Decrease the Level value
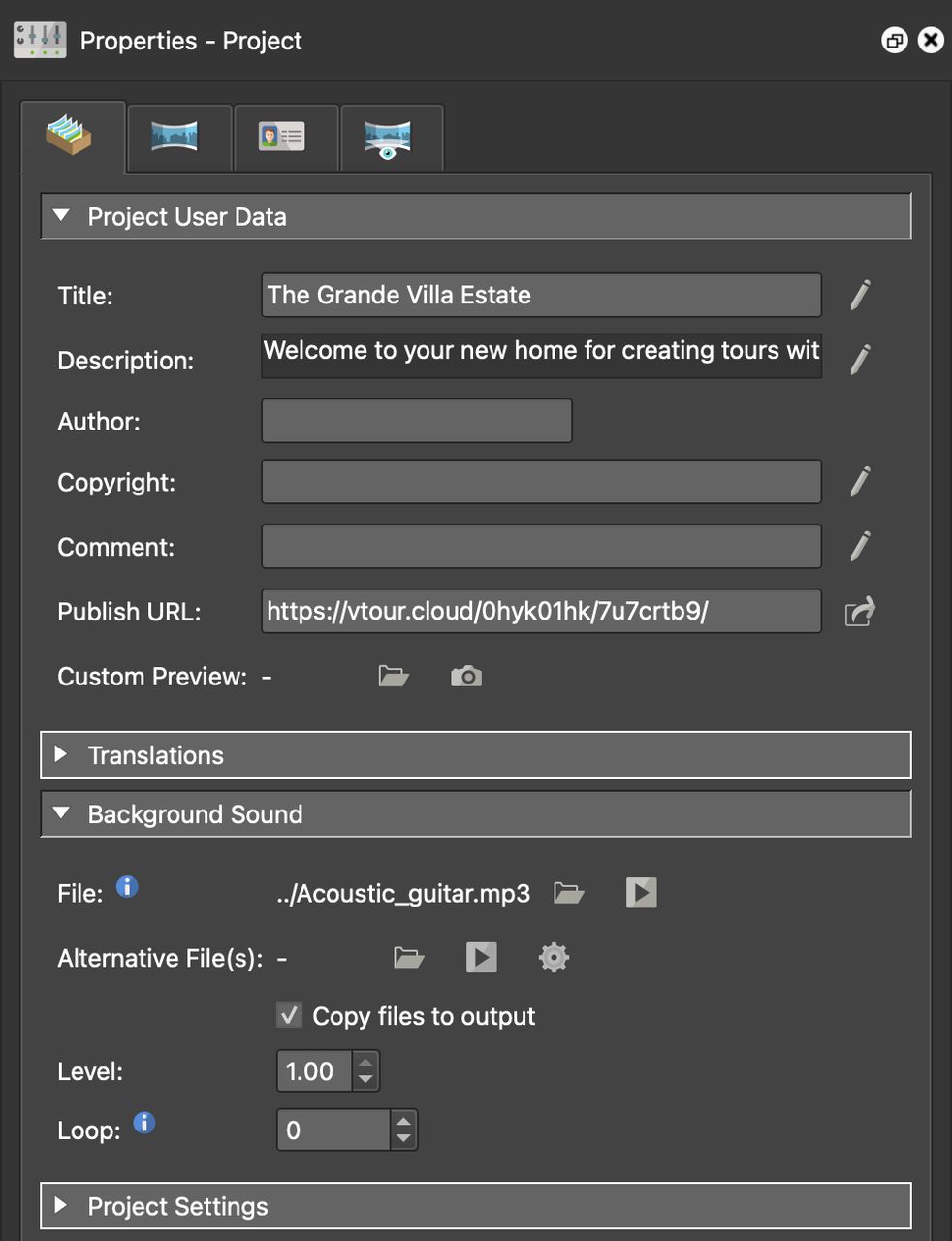This screenshot has width=952, height=1241. click(x=365, y=1080)
